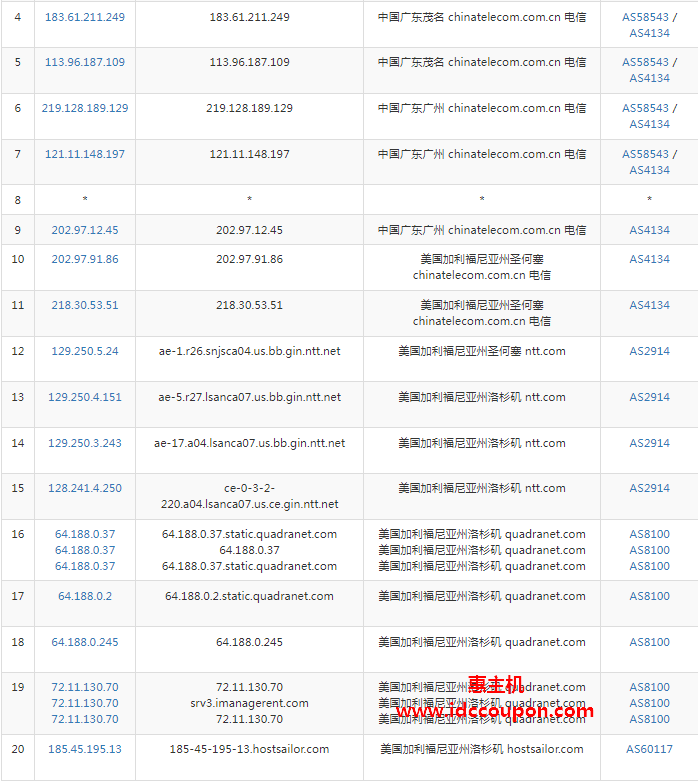Image resolution: width=698 pixels, height=782 pixels.
Task: Open AS58543 in the hop 7 row
Action: pyautogui.click(x=645, y=154)
